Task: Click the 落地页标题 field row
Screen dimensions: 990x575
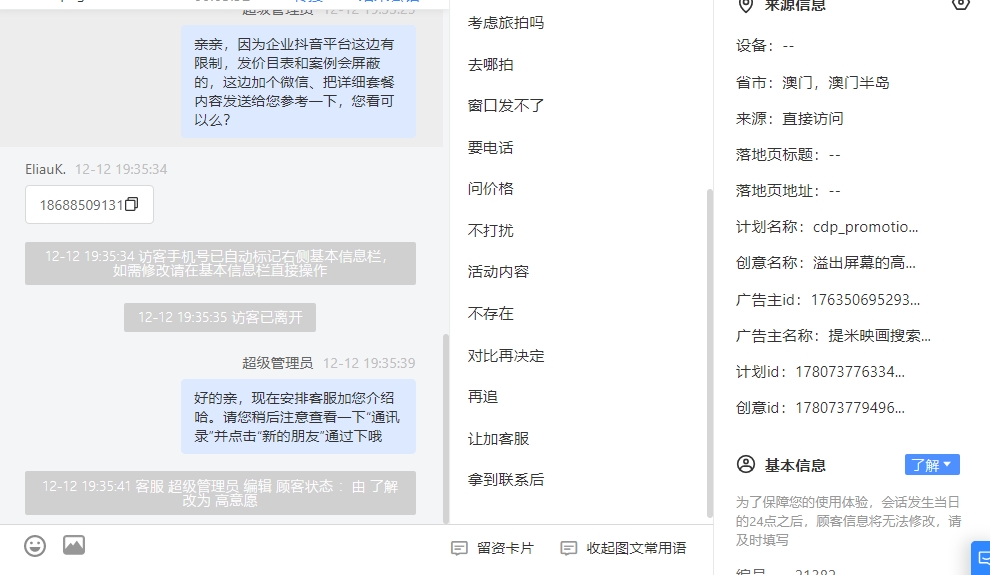Action: click(788, 155)
